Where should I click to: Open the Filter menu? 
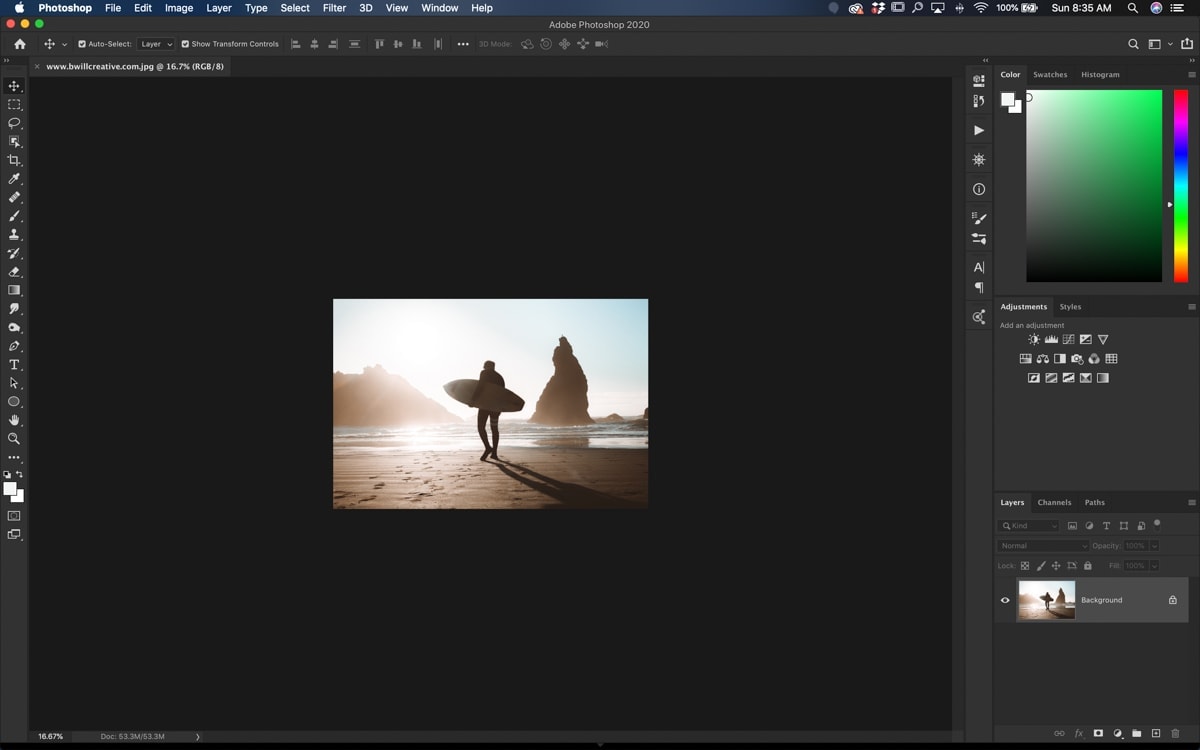point(334,8)
